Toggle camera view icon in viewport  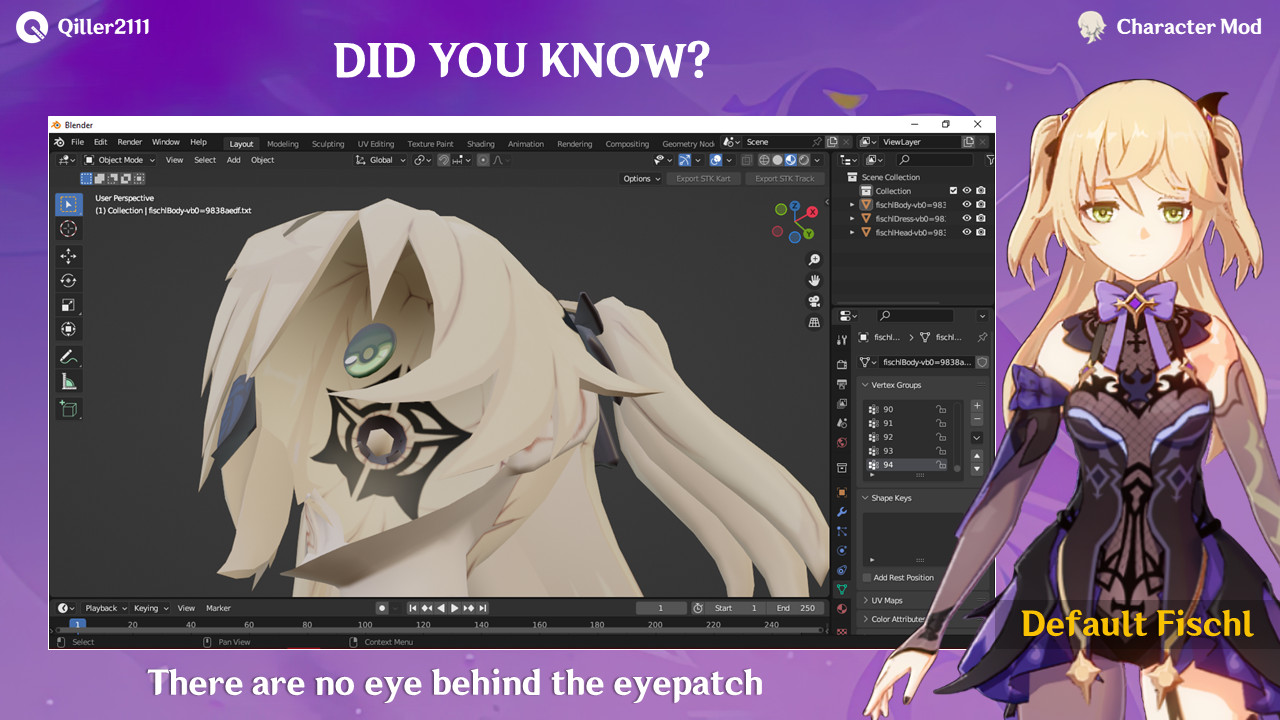[x=814, y=301]
